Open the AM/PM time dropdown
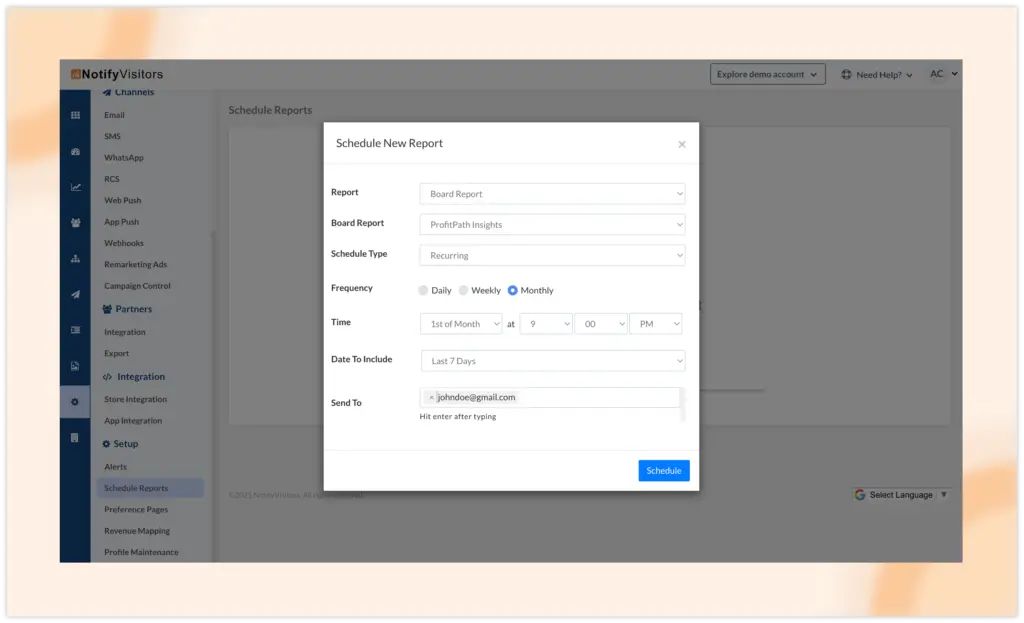Viewport: 1024px width, 623px height. click(x=655, y=324)
